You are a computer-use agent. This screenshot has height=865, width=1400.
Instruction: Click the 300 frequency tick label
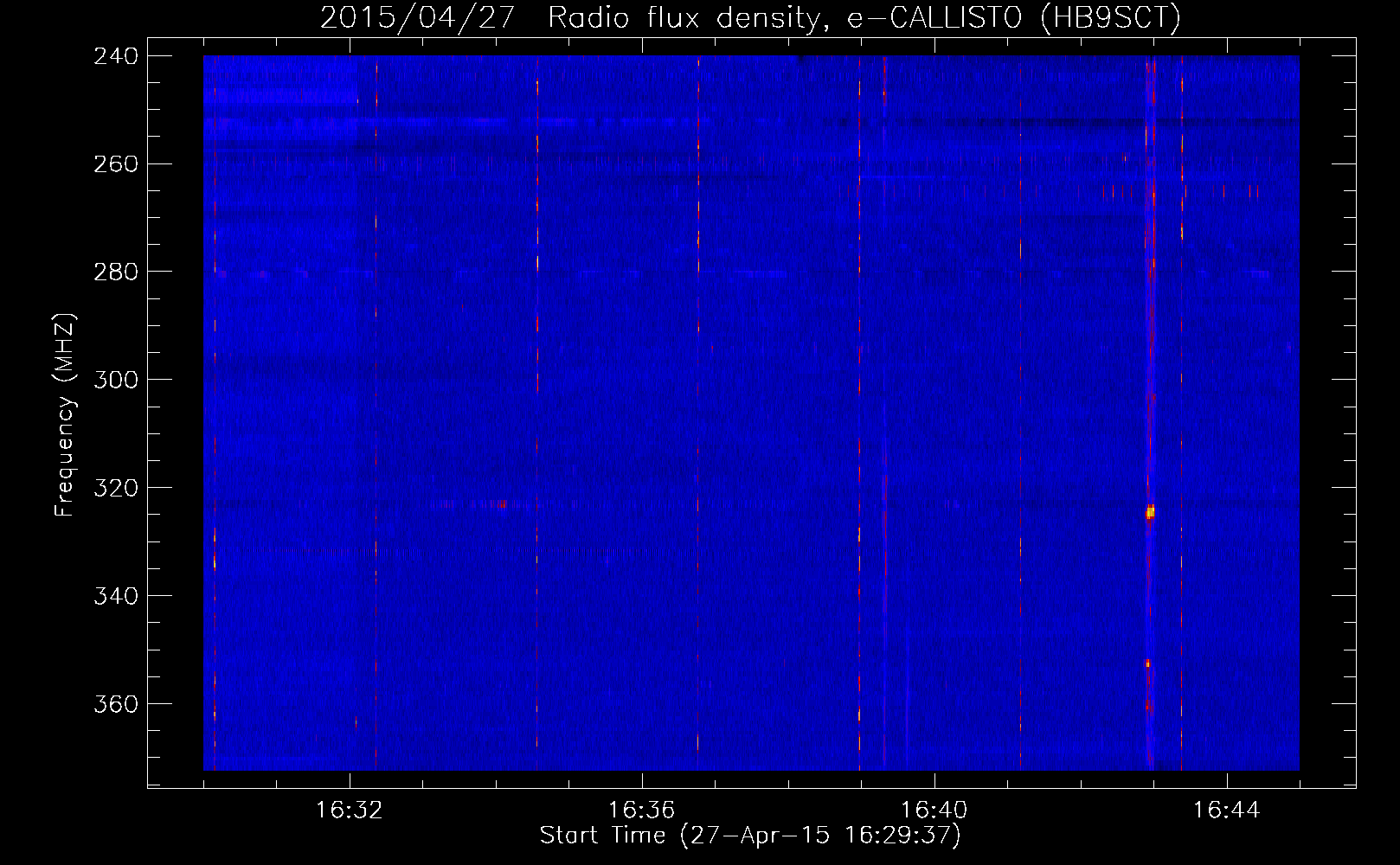(116, 381)
